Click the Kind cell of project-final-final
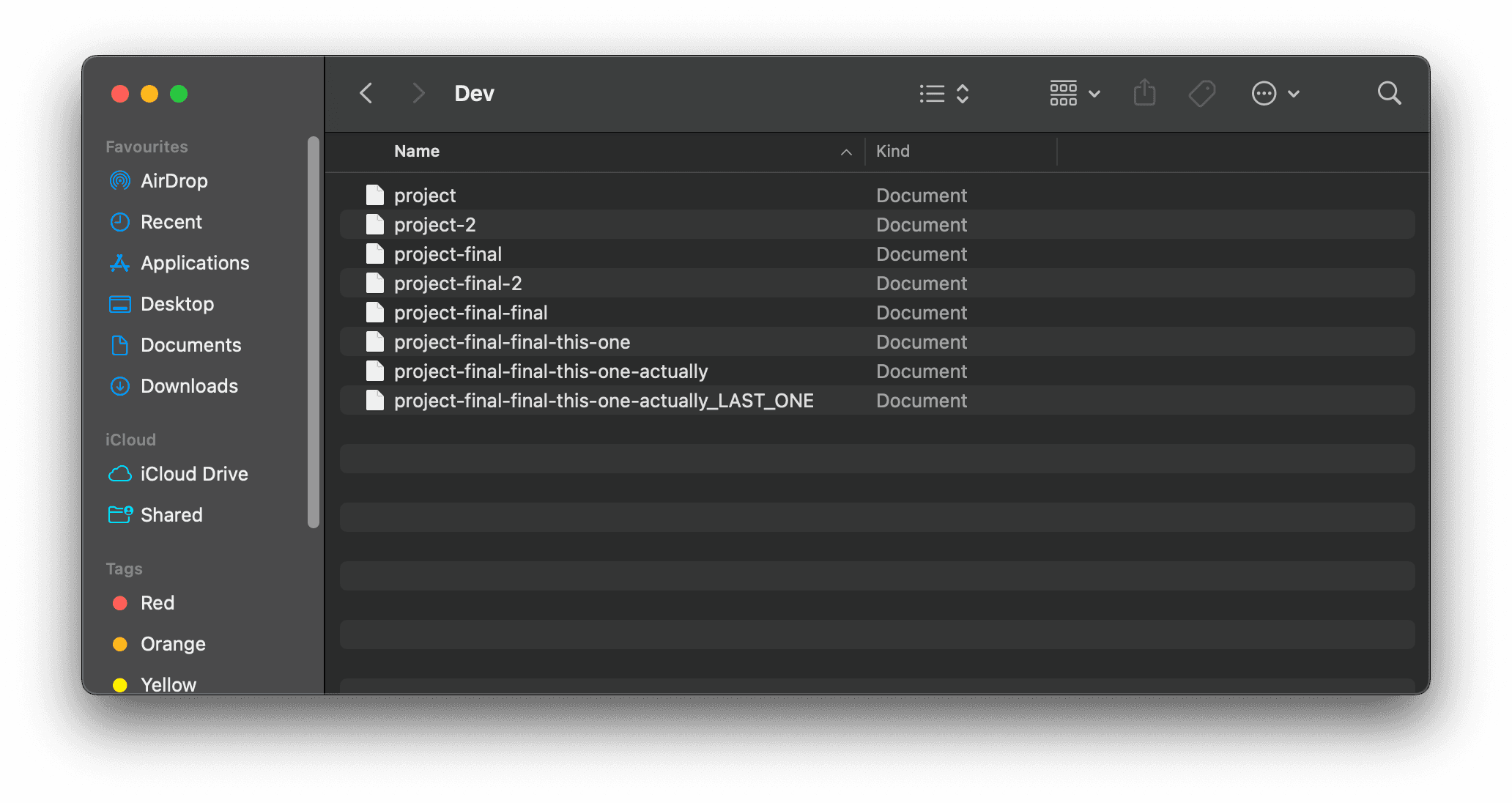The image size is (1512, 803). point(922,312)
